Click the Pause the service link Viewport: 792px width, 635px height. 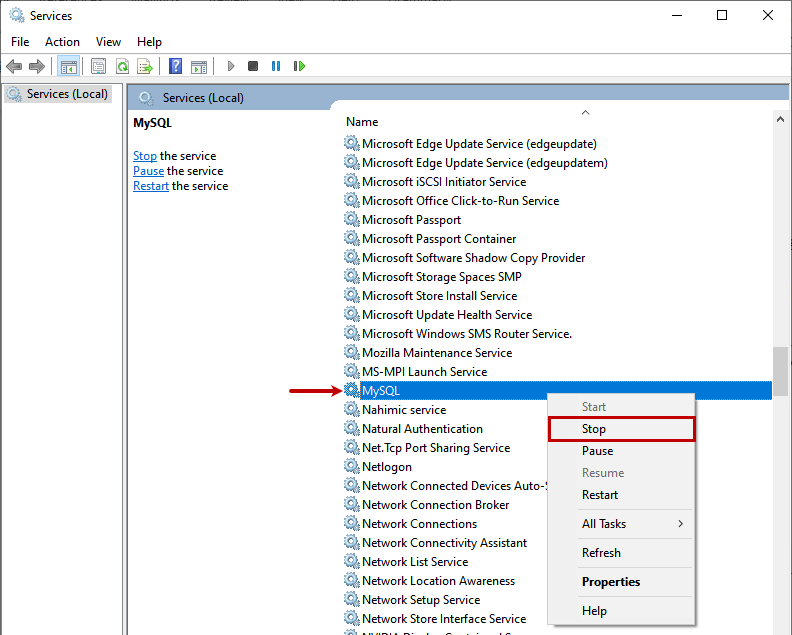[148, 171]
